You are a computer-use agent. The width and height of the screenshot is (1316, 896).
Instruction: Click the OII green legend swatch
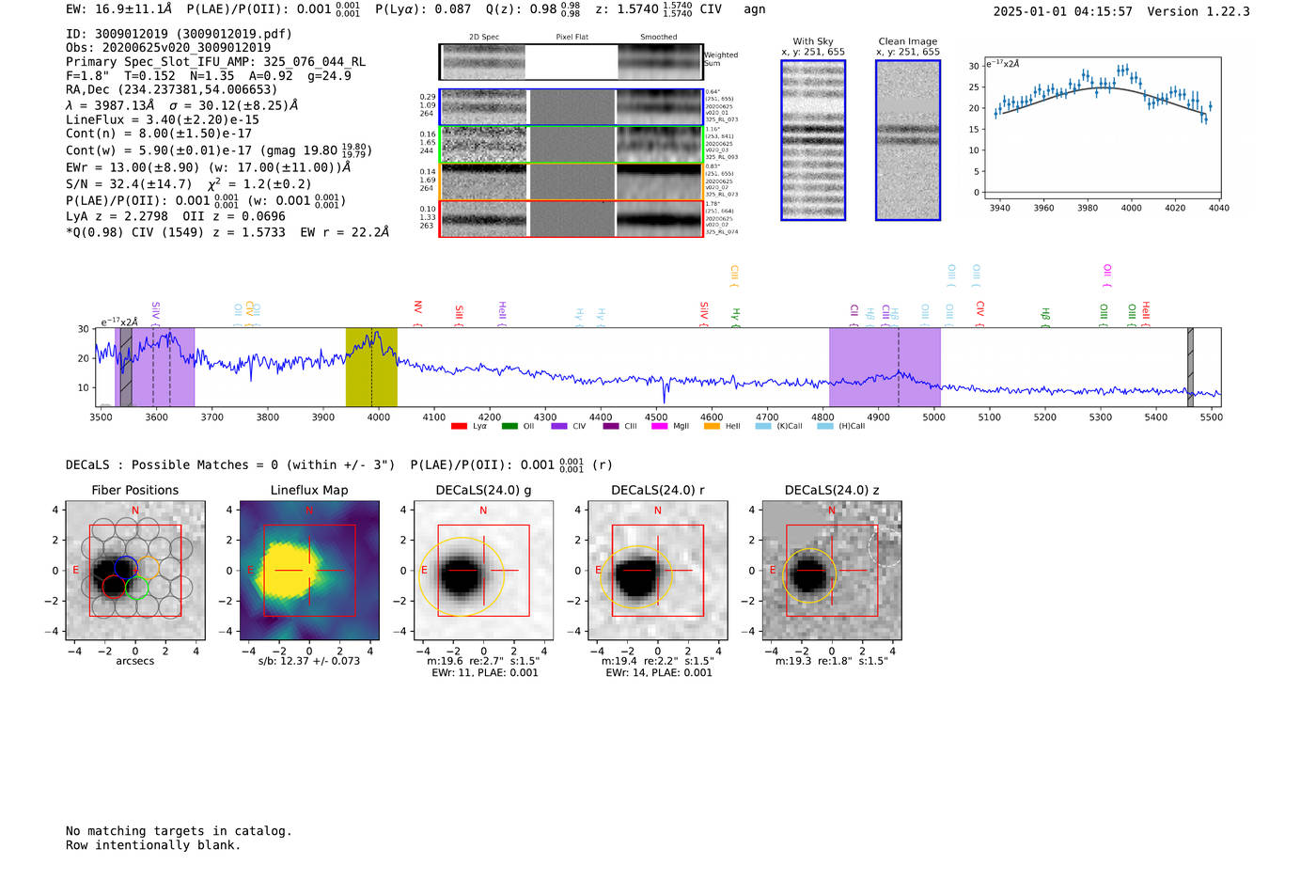click(509, 426)
